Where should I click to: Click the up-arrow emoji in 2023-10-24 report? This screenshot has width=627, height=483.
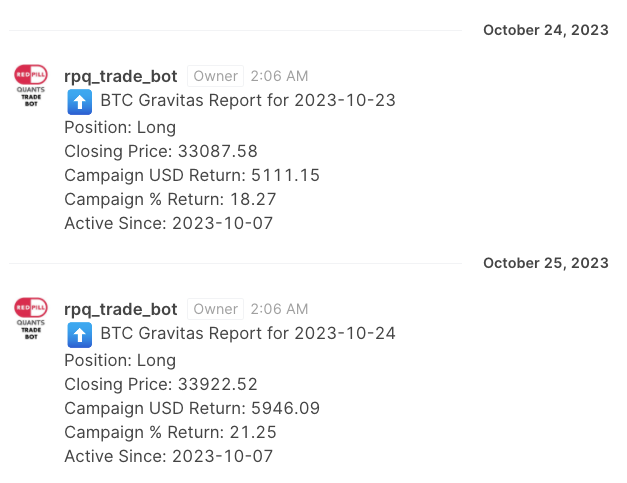[x=80, y=334]
